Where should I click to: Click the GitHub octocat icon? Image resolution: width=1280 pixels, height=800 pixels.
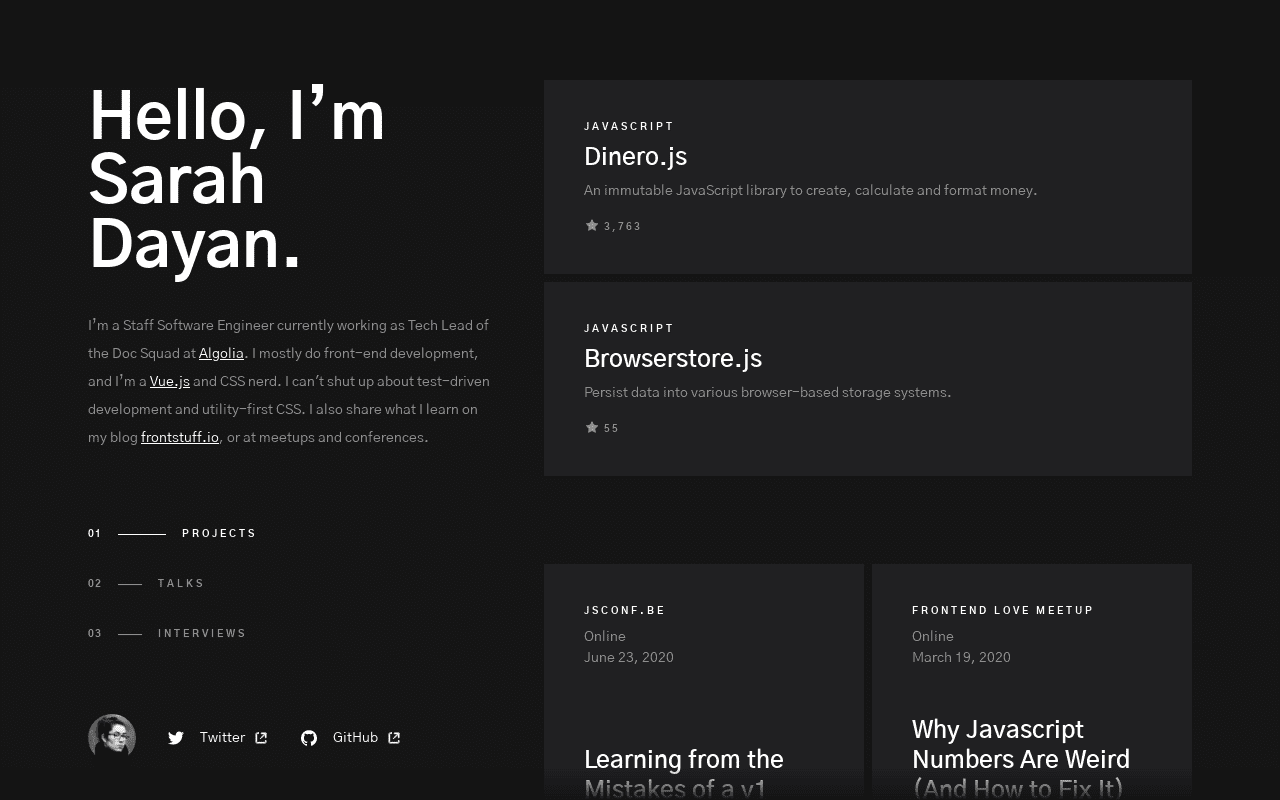pyautogui.click(x=309, y=738)
